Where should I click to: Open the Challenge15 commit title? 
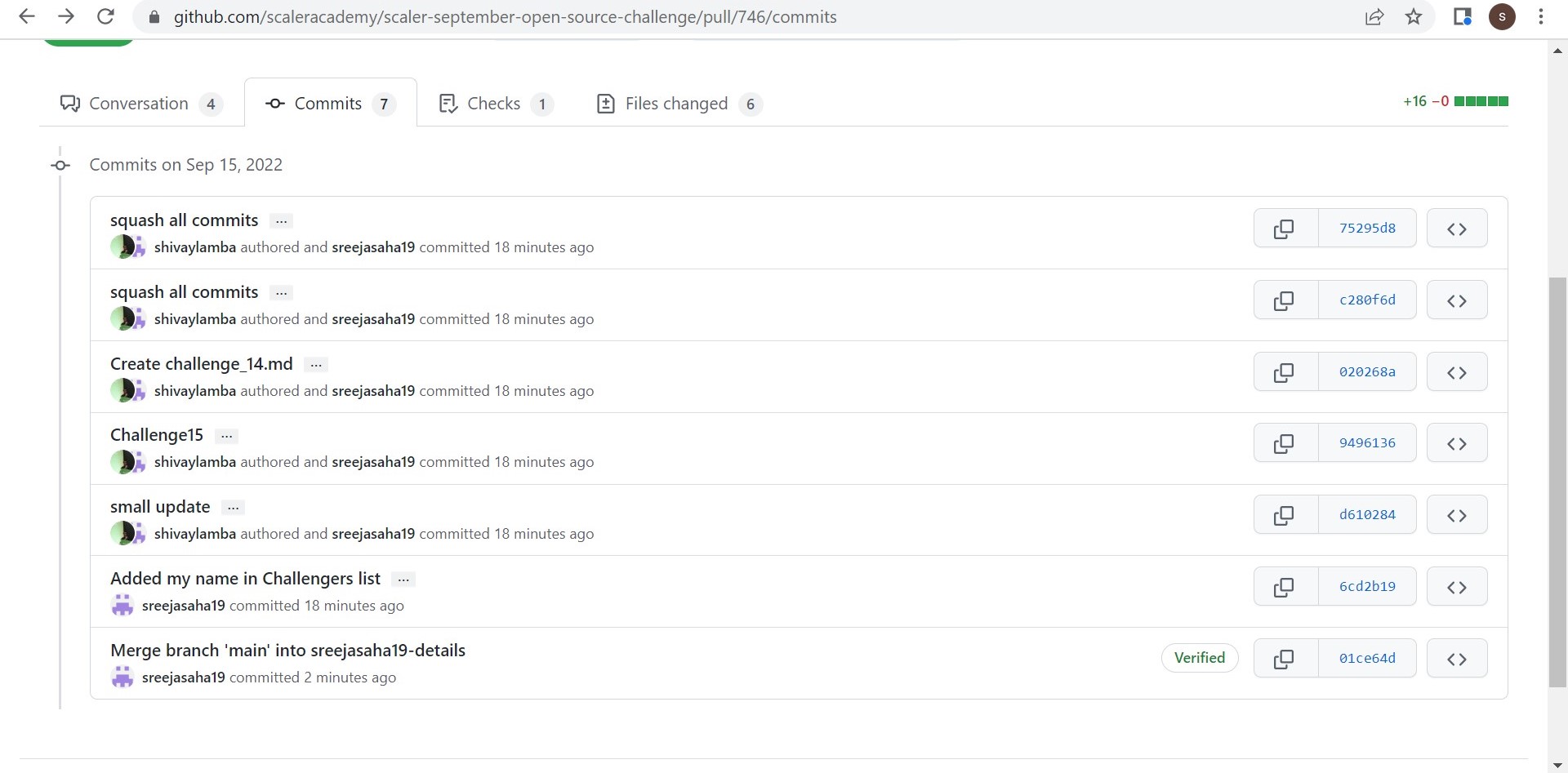point(157,435)
